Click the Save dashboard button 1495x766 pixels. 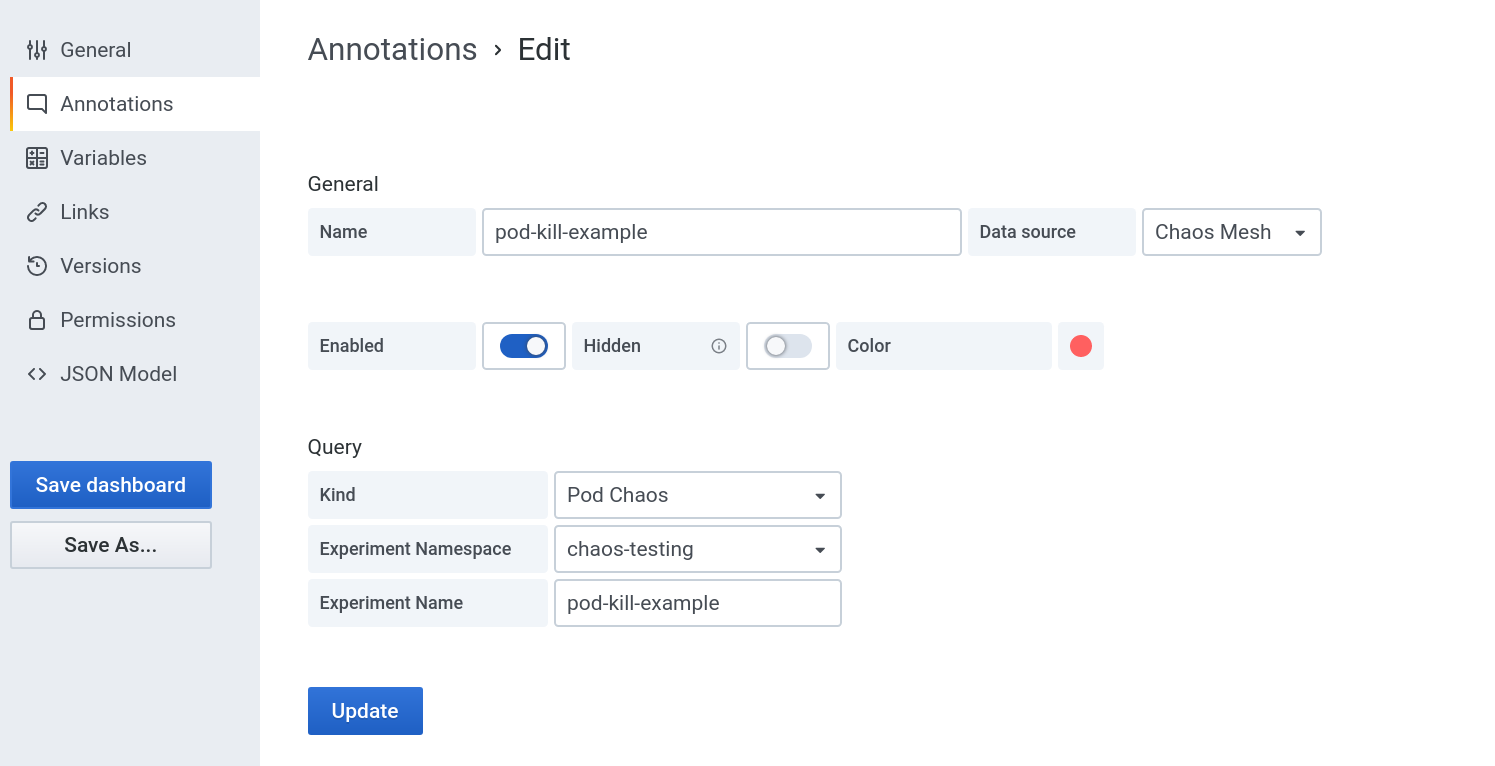[111, 485]
